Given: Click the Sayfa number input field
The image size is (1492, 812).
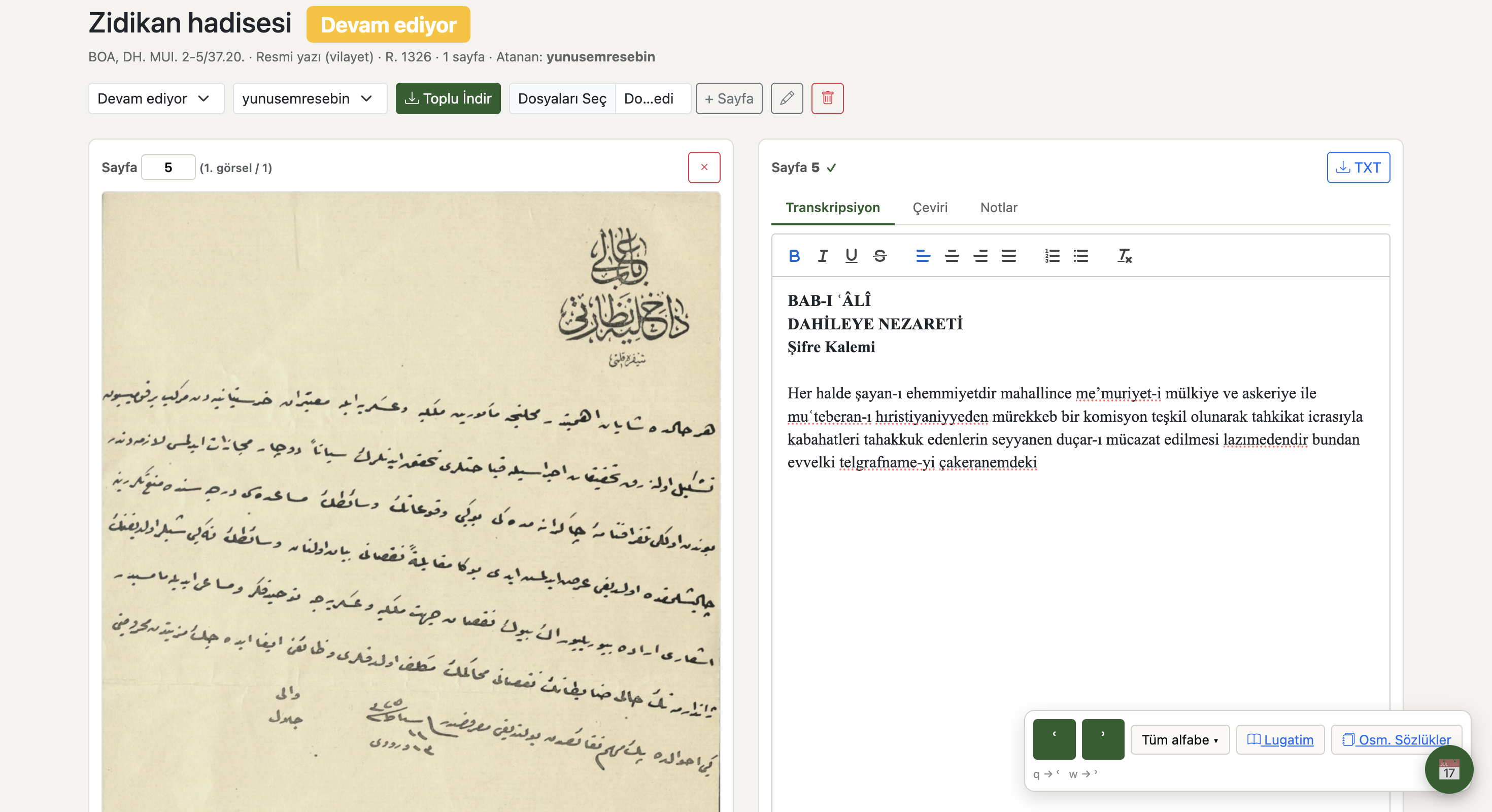Looking at the screenshot, I should click(168, 167).
